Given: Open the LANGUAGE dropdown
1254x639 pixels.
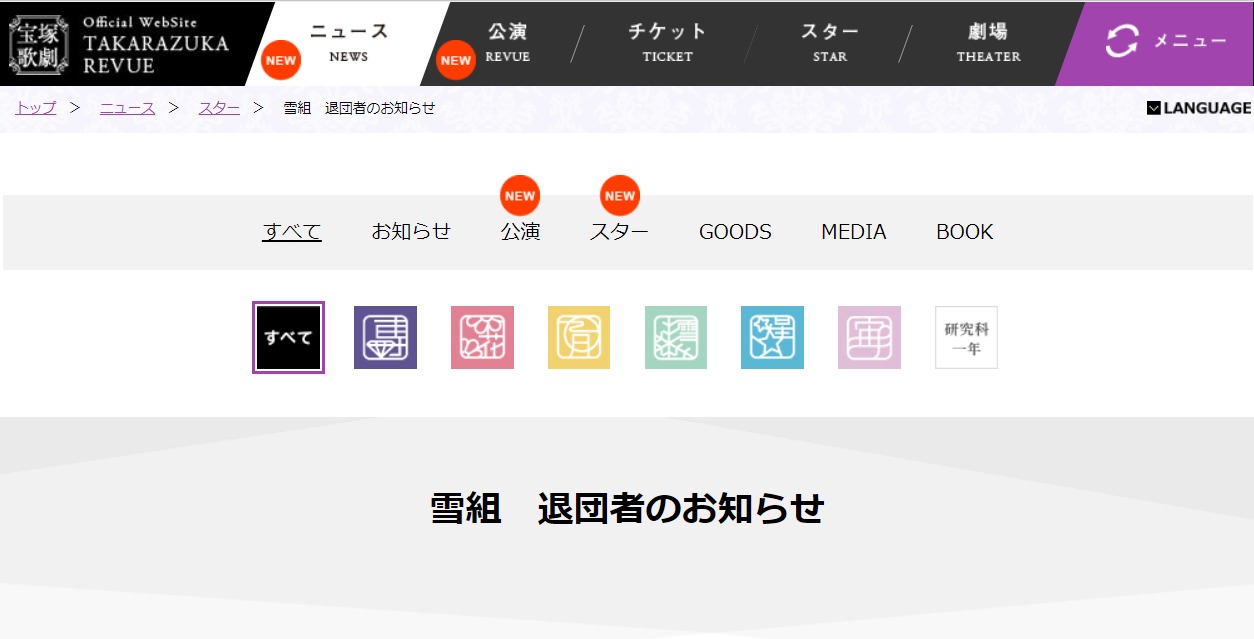Looking at the screenshot, I should [1199, 108].
